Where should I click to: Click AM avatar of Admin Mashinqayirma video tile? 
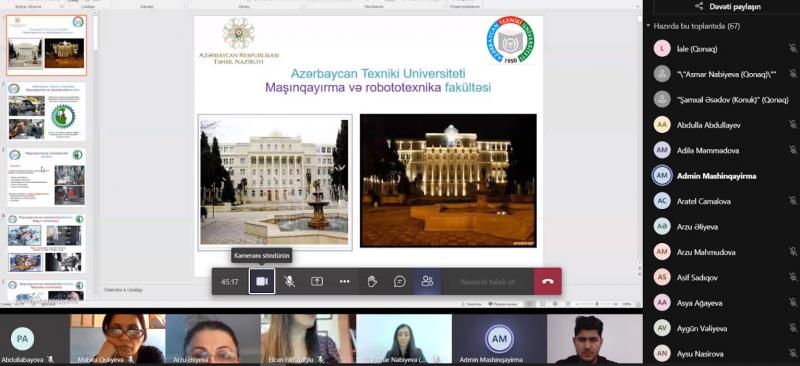click(499, 339)
